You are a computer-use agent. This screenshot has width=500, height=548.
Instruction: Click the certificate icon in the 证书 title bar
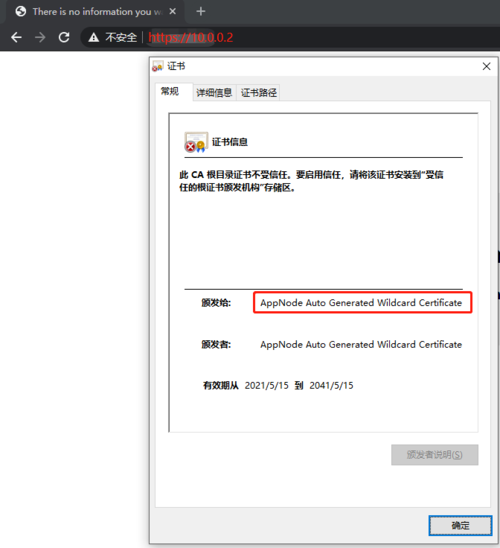pyautogui.click(x=158, y=66)
